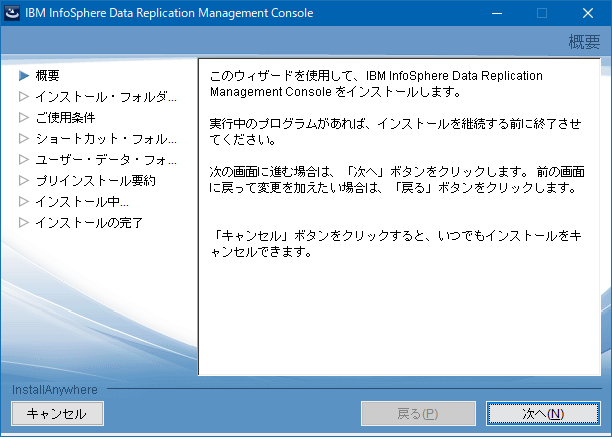This screenshot has height=437, width=612.
Task: Select the インストール・フォルダ… step label
Action: click(x=106, y=96)
